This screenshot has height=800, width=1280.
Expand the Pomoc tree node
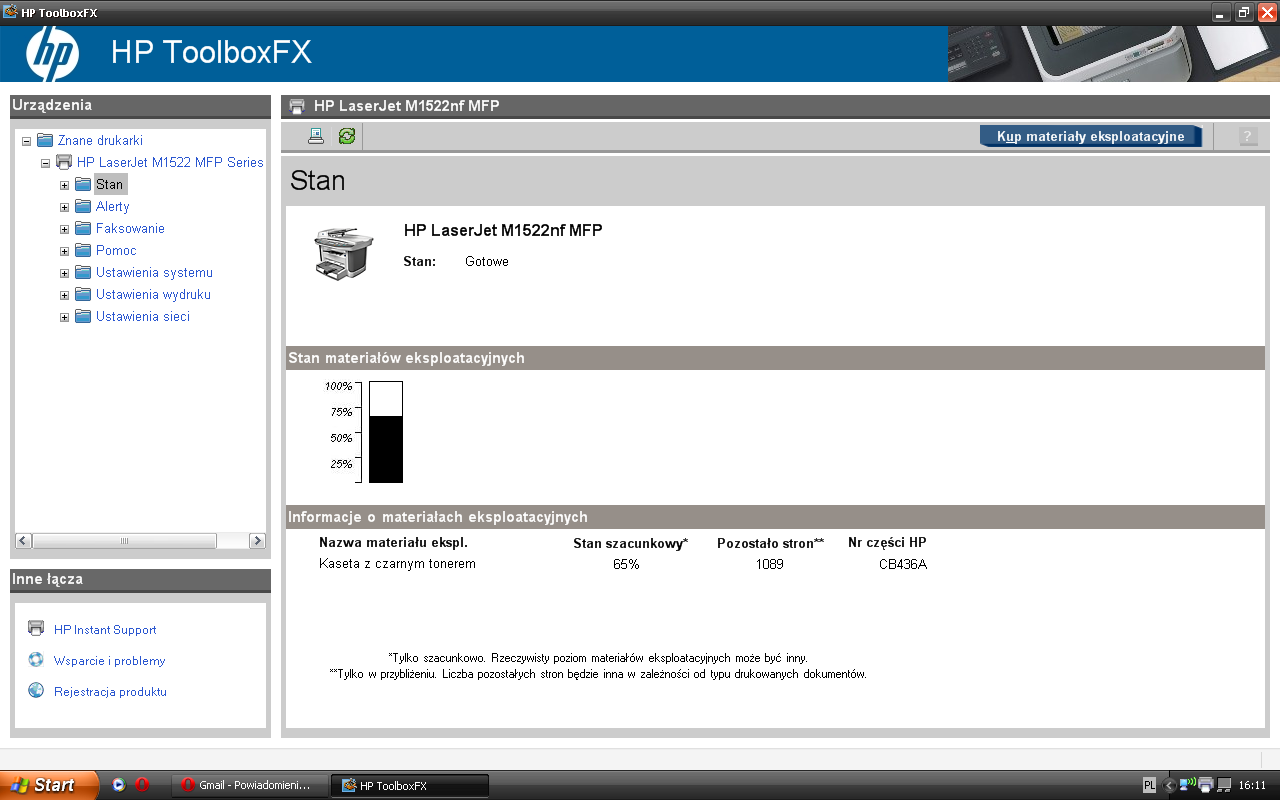(64, 251)
